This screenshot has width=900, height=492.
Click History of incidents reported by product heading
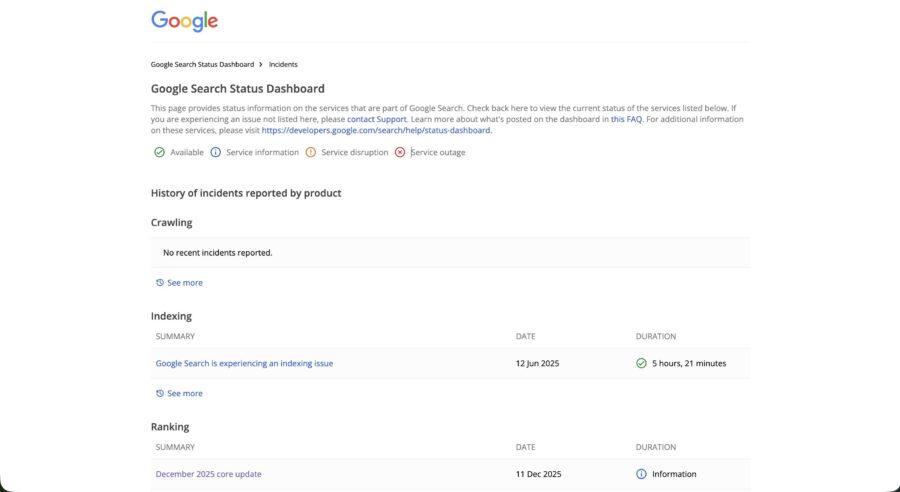246,193
